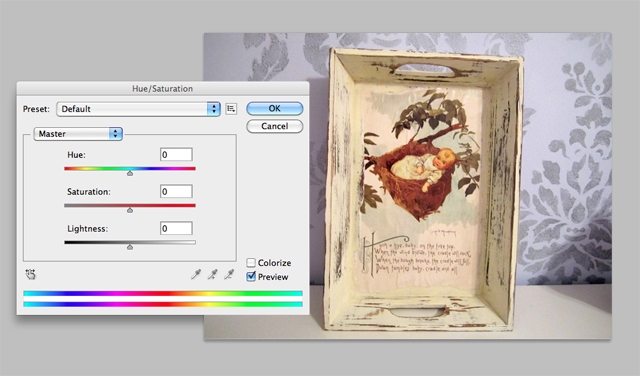The width and height of the screenshot is (640, 376).
Task: Click the Saturation slider handle
Action: pos(130,210)
